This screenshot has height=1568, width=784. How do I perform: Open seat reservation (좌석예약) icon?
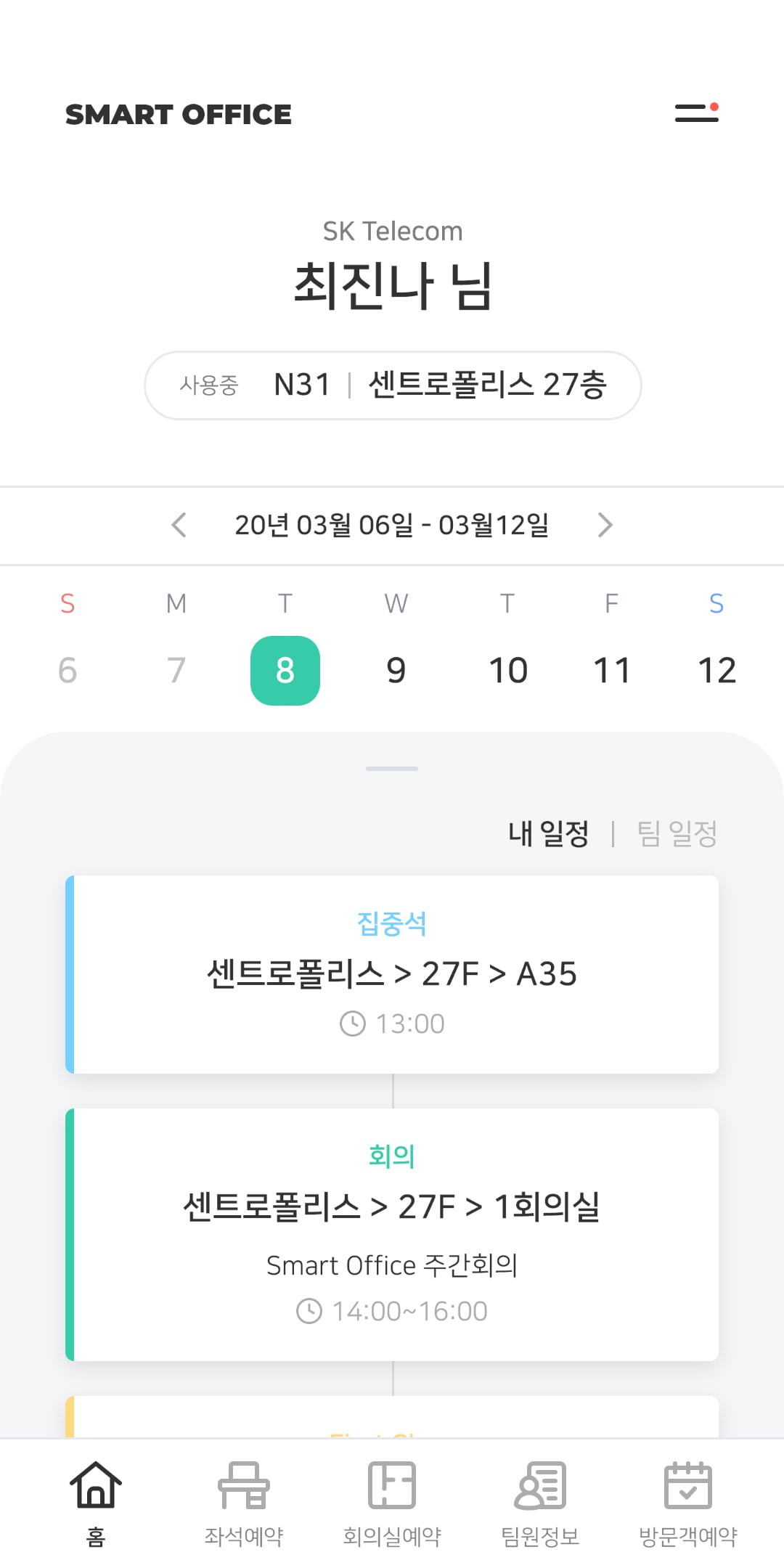pyautogui.click(x=244, y=1485)
